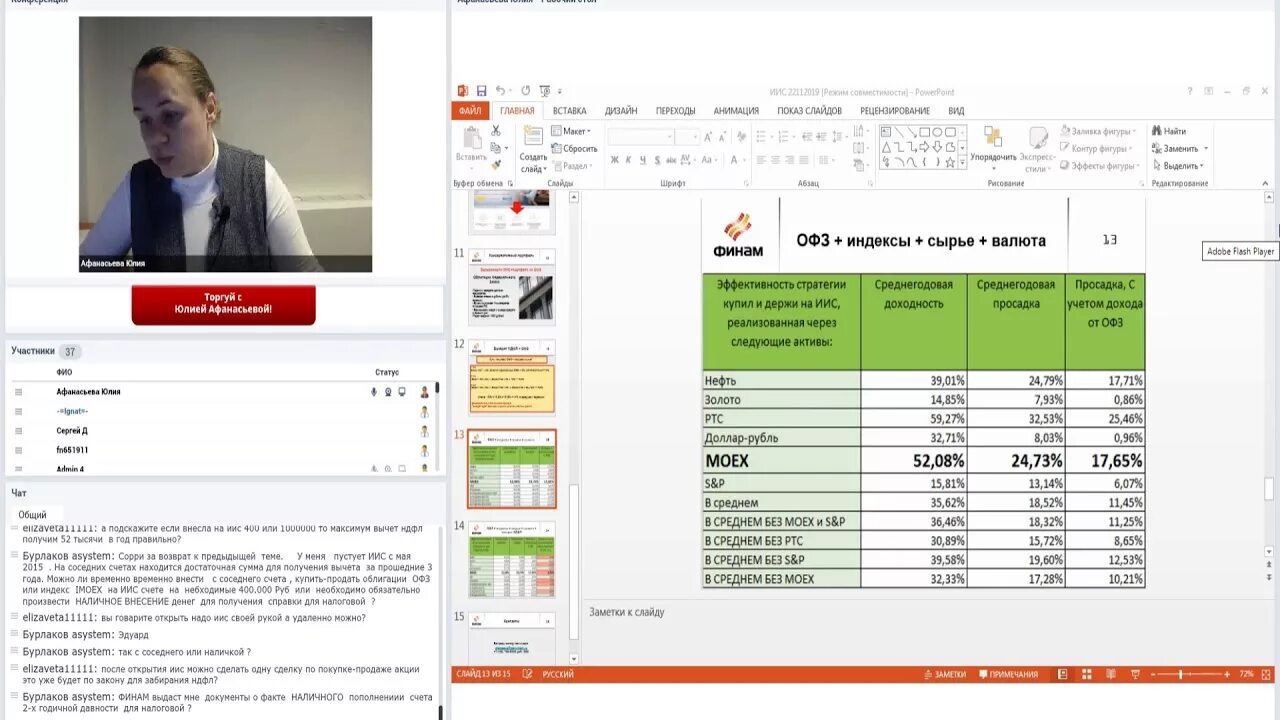Increase font size with the larger A icon

click(709, 137)
